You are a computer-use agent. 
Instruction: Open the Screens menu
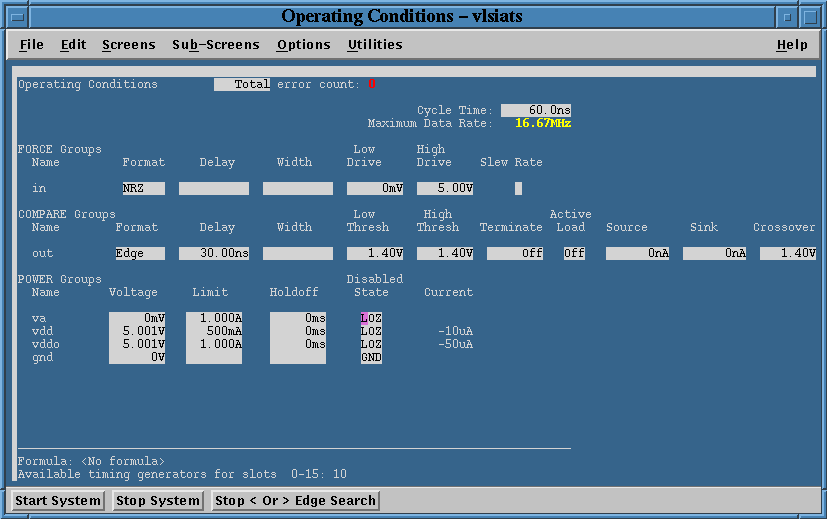(x=129, y=45)
